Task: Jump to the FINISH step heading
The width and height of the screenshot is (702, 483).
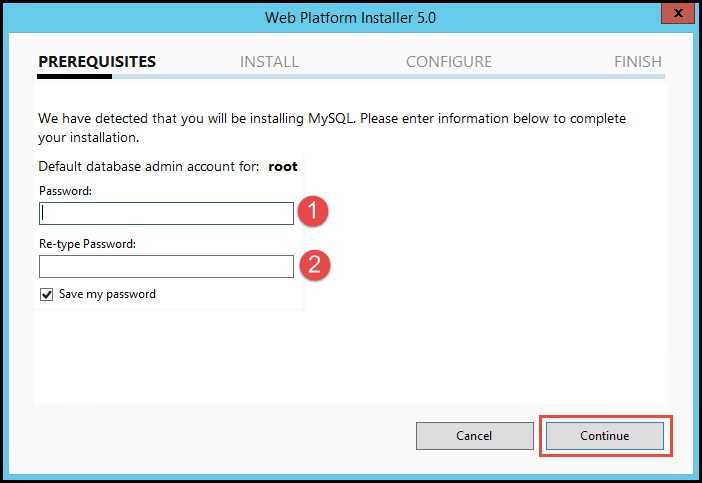Action: coord(637,62)
